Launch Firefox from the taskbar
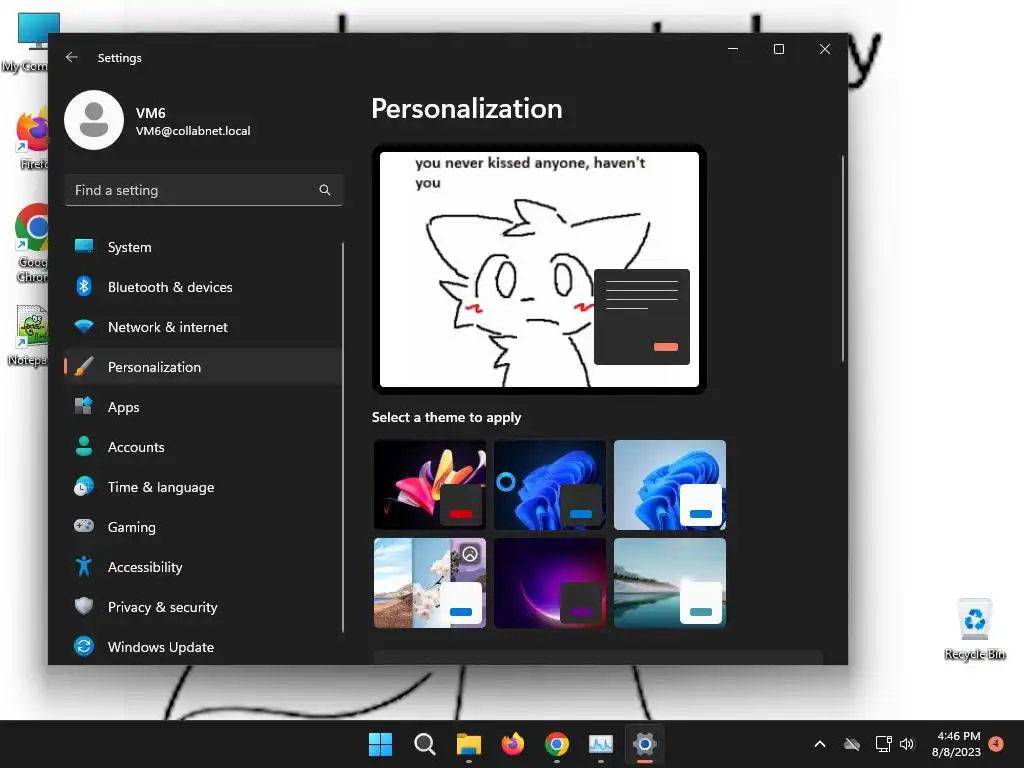 513,744
